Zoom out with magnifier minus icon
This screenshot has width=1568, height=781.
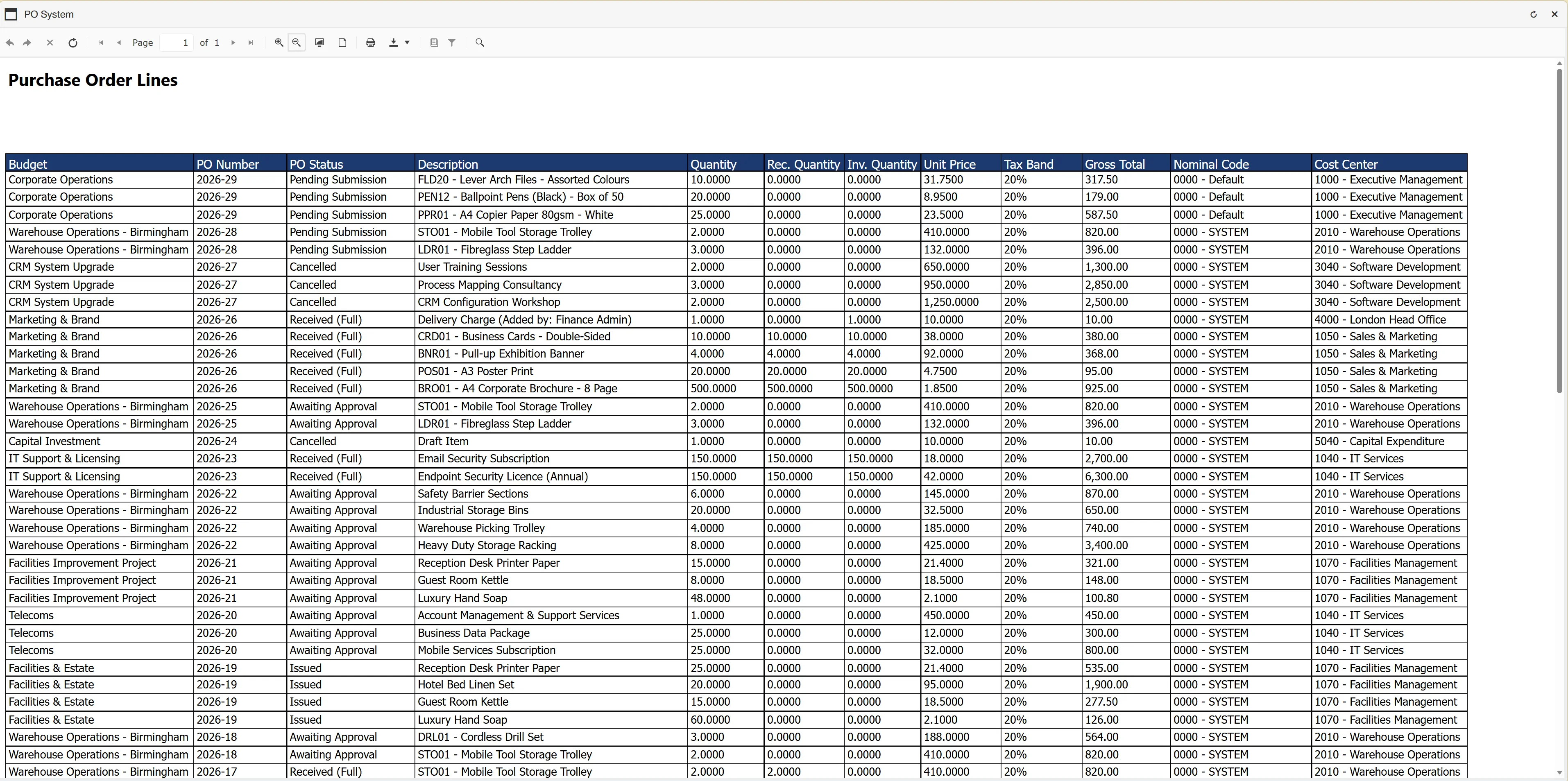click(x=297, y=43)
